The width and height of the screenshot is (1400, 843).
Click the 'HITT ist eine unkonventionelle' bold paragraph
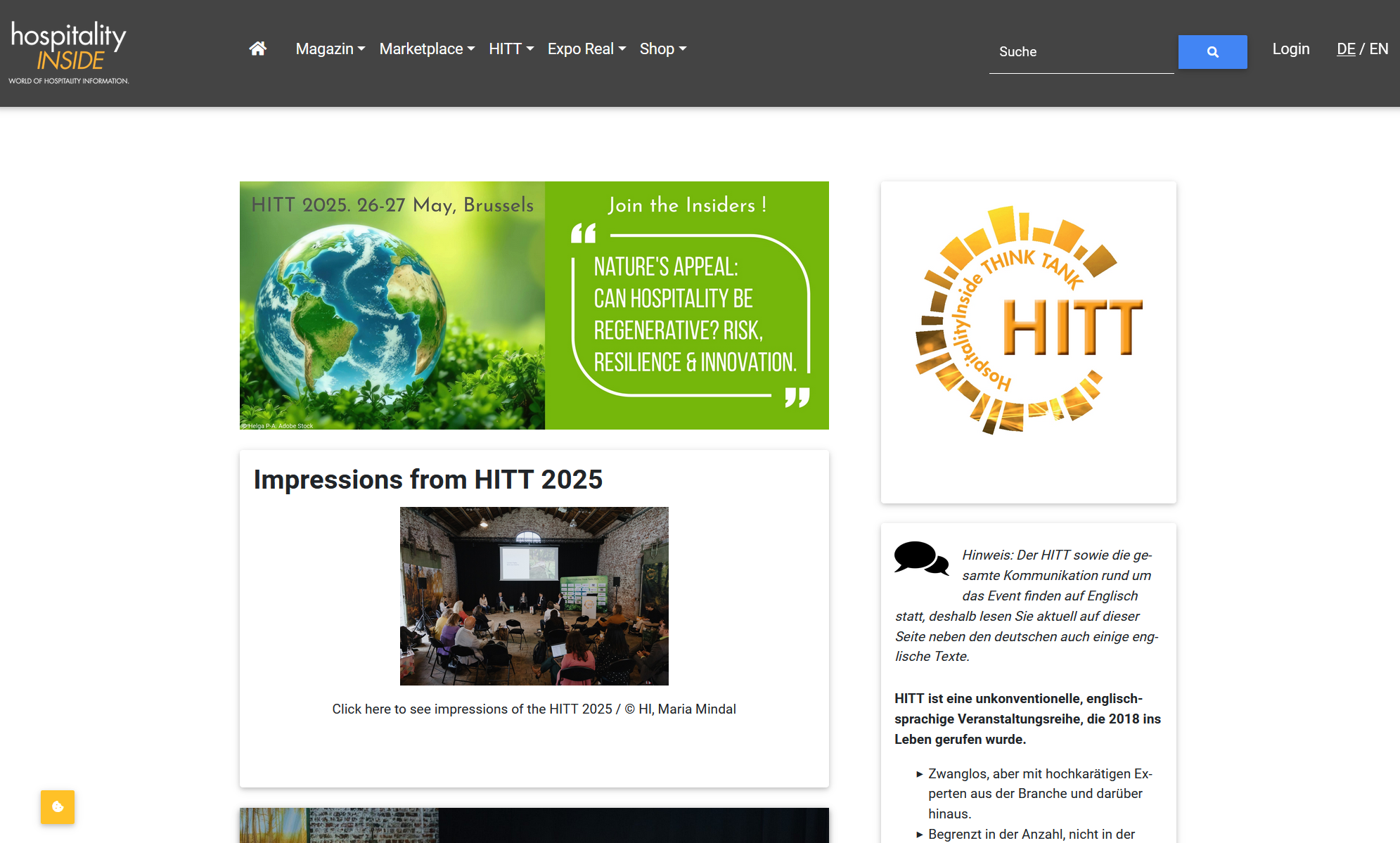(x=1028, y=719)
